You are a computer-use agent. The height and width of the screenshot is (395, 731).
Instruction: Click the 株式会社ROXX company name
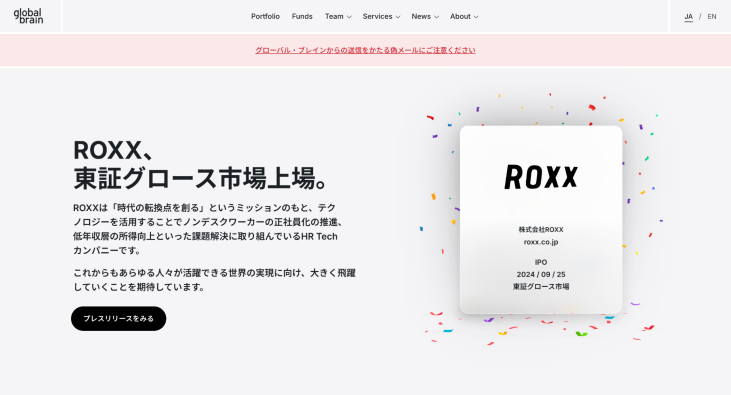pyautogui.click(x=541, y=229)
